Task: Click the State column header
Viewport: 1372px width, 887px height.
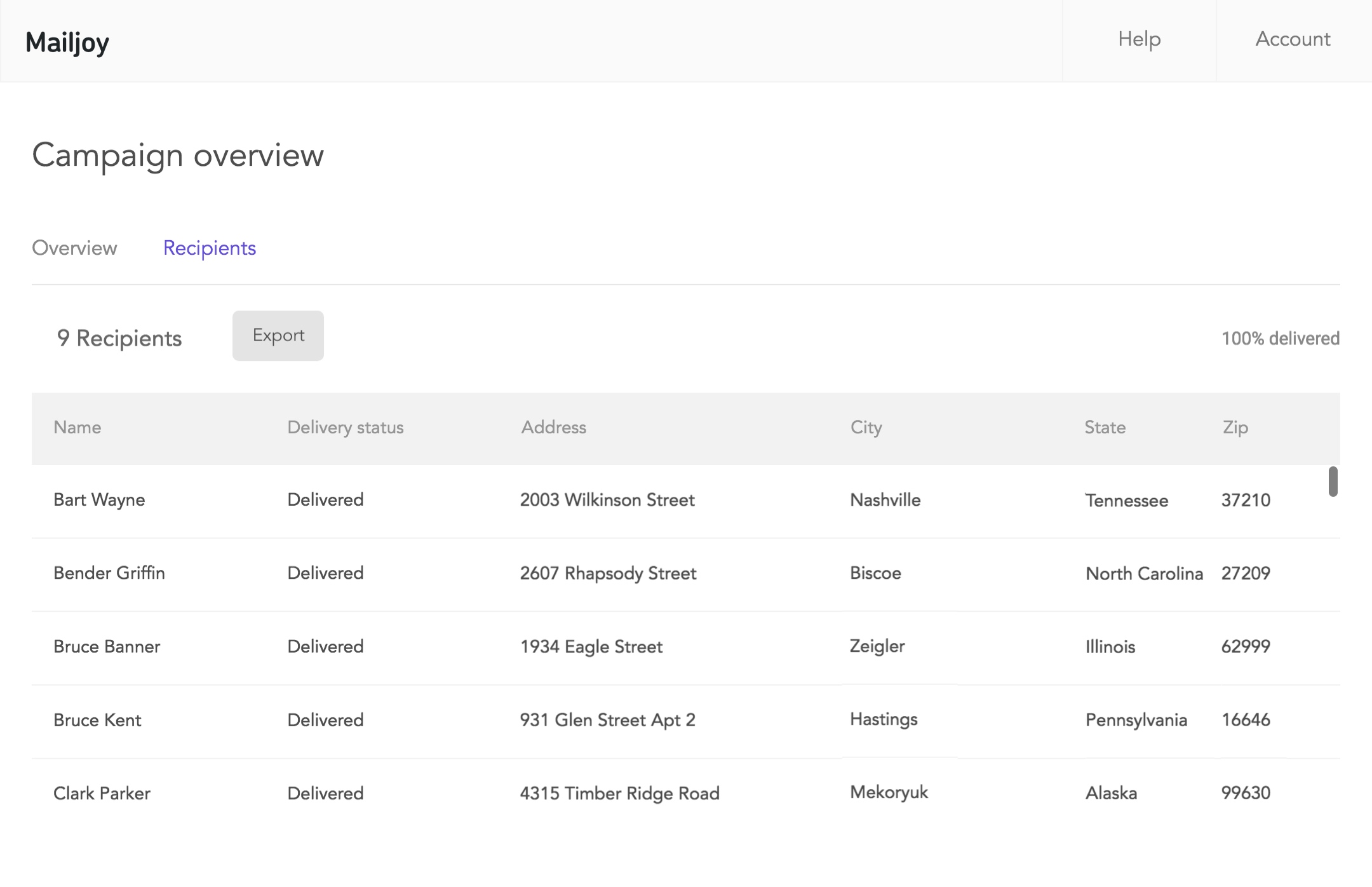Action: pos(1105,428)
